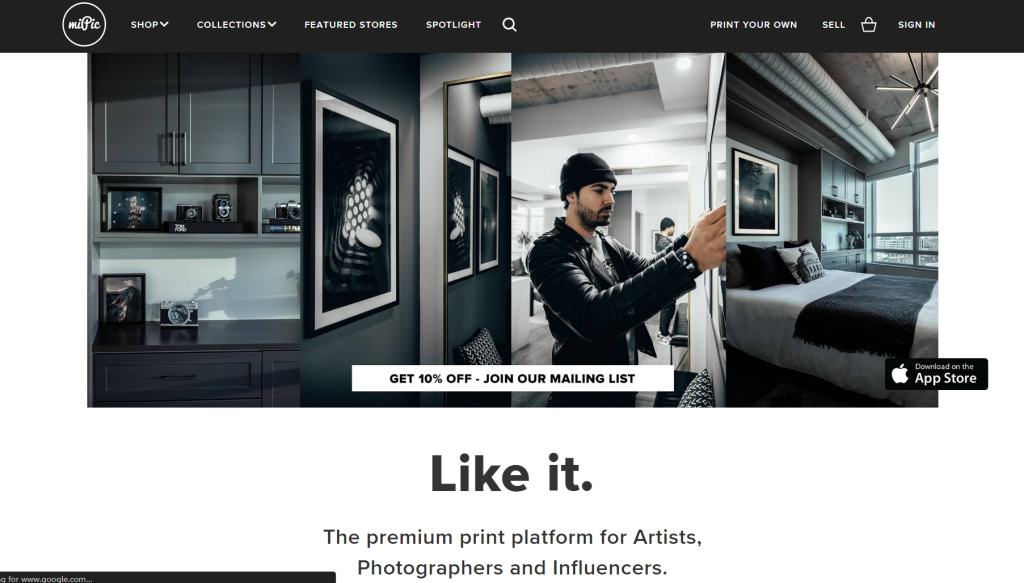The height and width of the screenshot is (583, 1024).
Task: Go to the SPOTLIGHT section
Action: 453,25
